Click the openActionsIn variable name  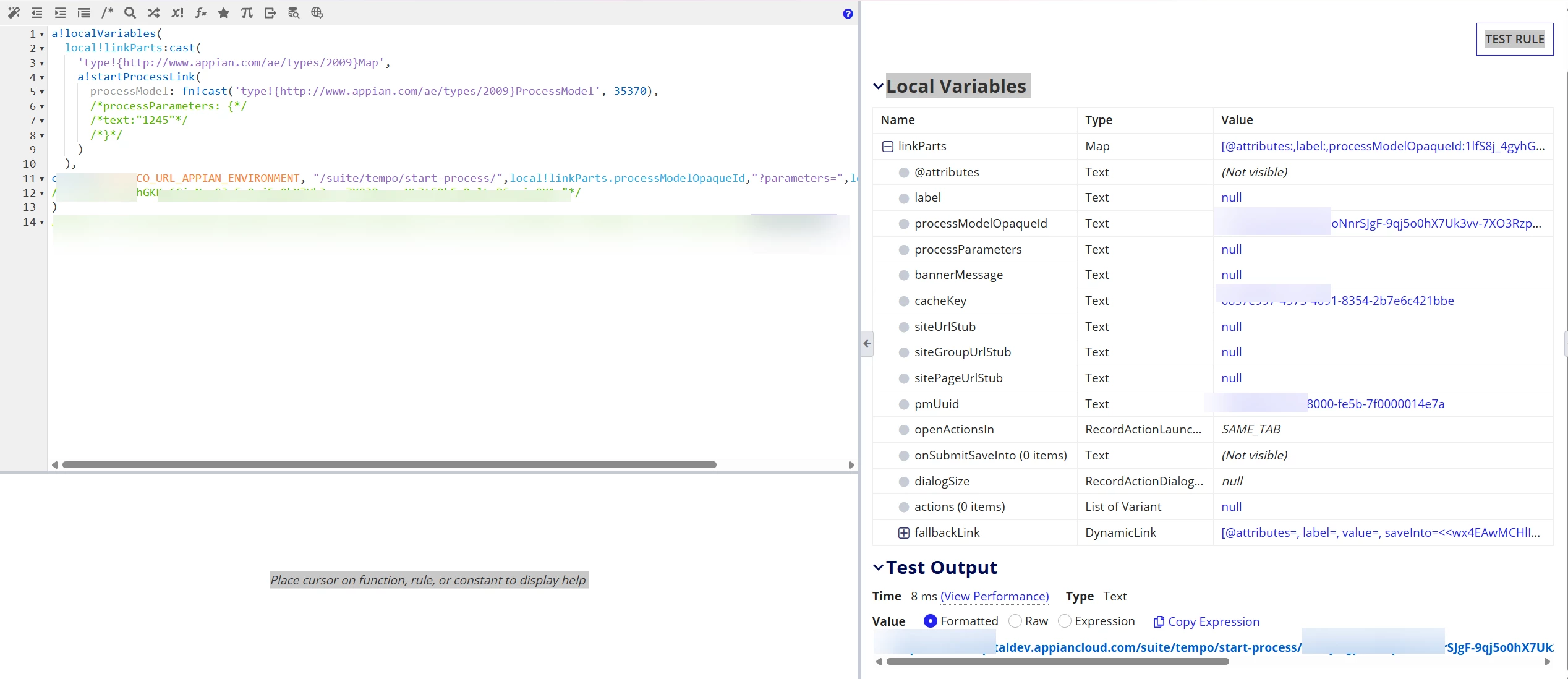pyautogui.click(x=954, y=429)
